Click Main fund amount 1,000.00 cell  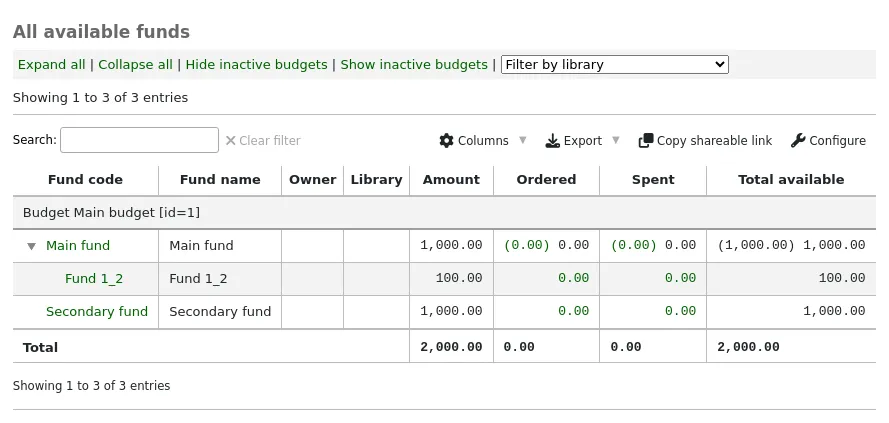coord(451,246)
